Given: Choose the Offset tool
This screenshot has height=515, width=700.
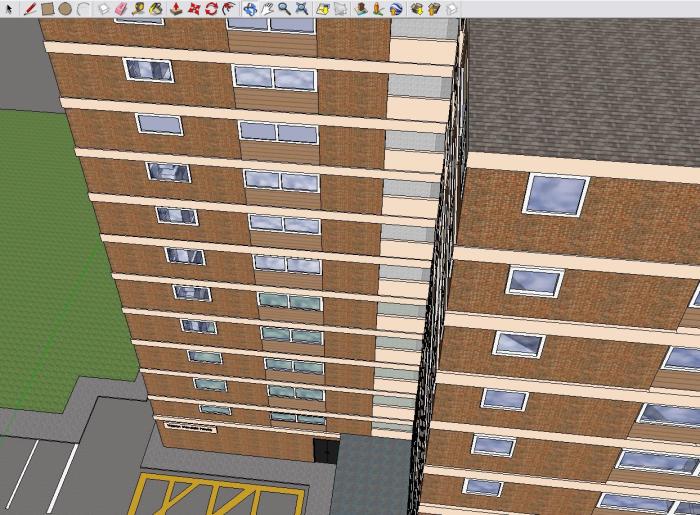Looking at the screenshot, I should [x=229, y=8].
